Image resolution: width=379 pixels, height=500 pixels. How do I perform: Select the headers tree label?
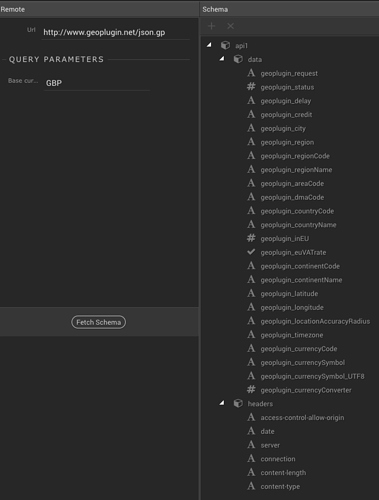point(260,404)
